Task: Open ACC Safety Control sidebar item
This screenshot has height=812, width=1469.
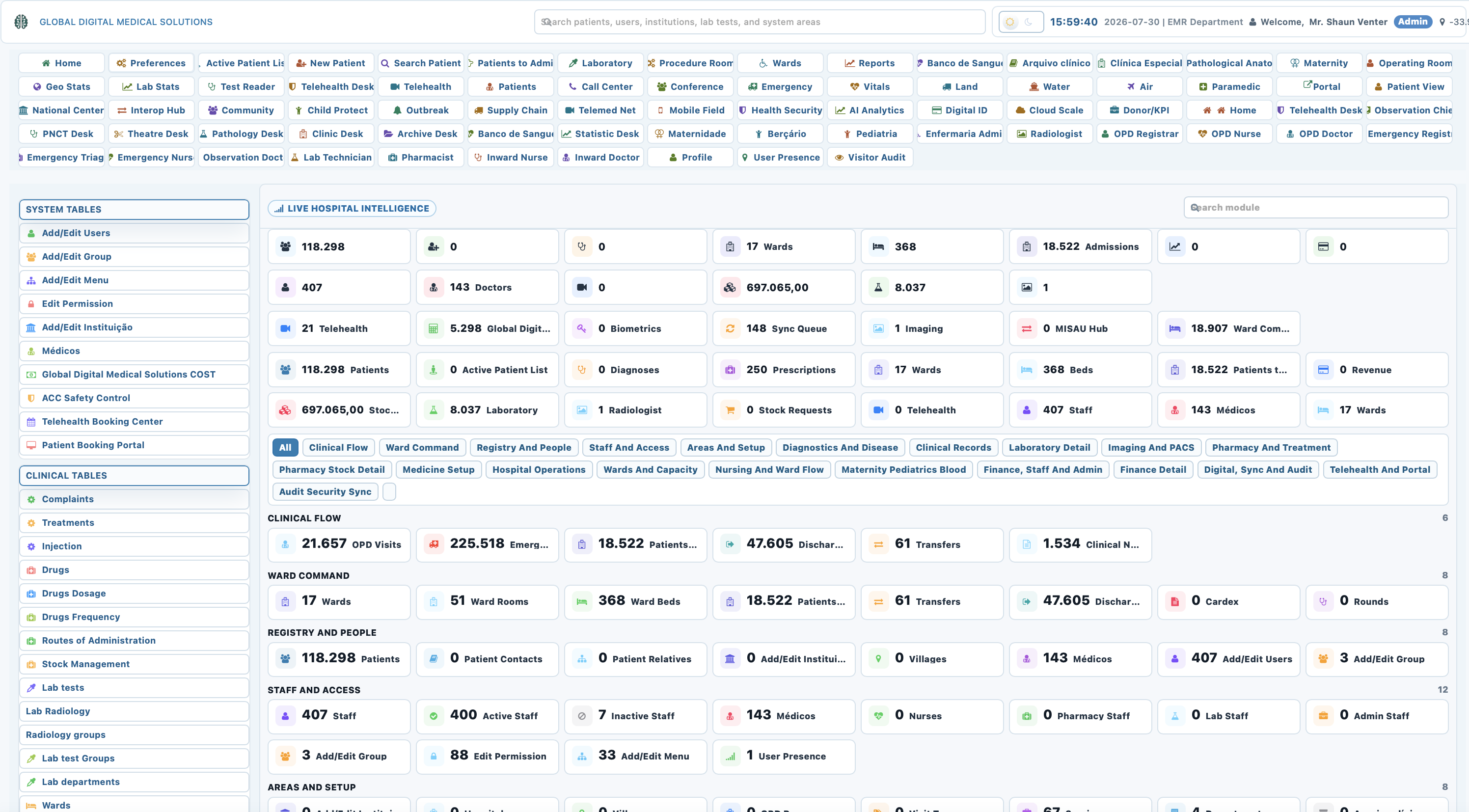Action: coord(134,398)
